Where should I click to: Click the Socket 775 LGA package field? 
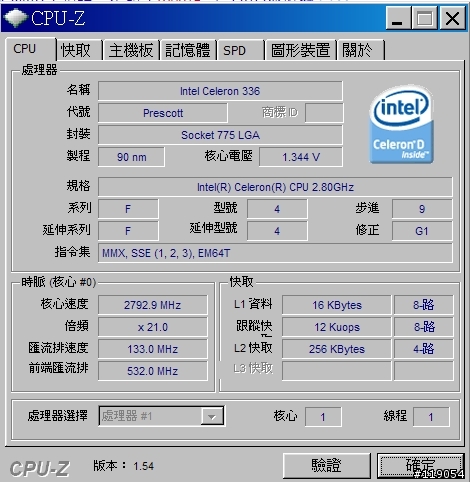click(220, 135)
